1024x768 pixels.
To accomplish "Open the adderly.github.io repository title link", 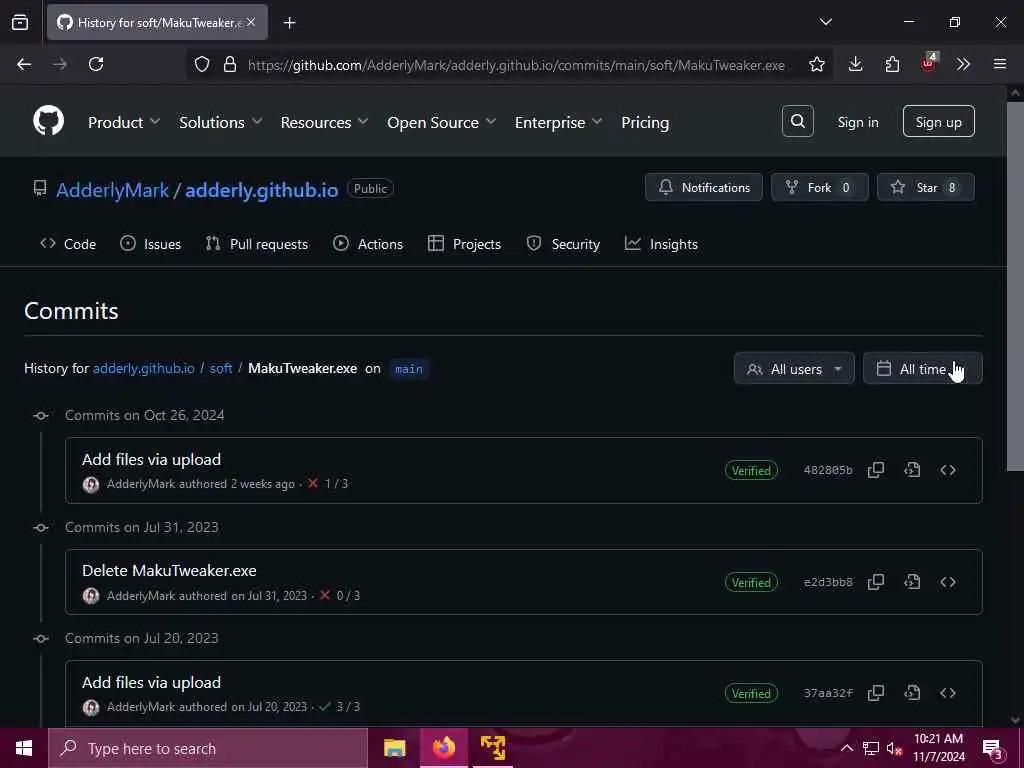I will [x=262, y=190].
